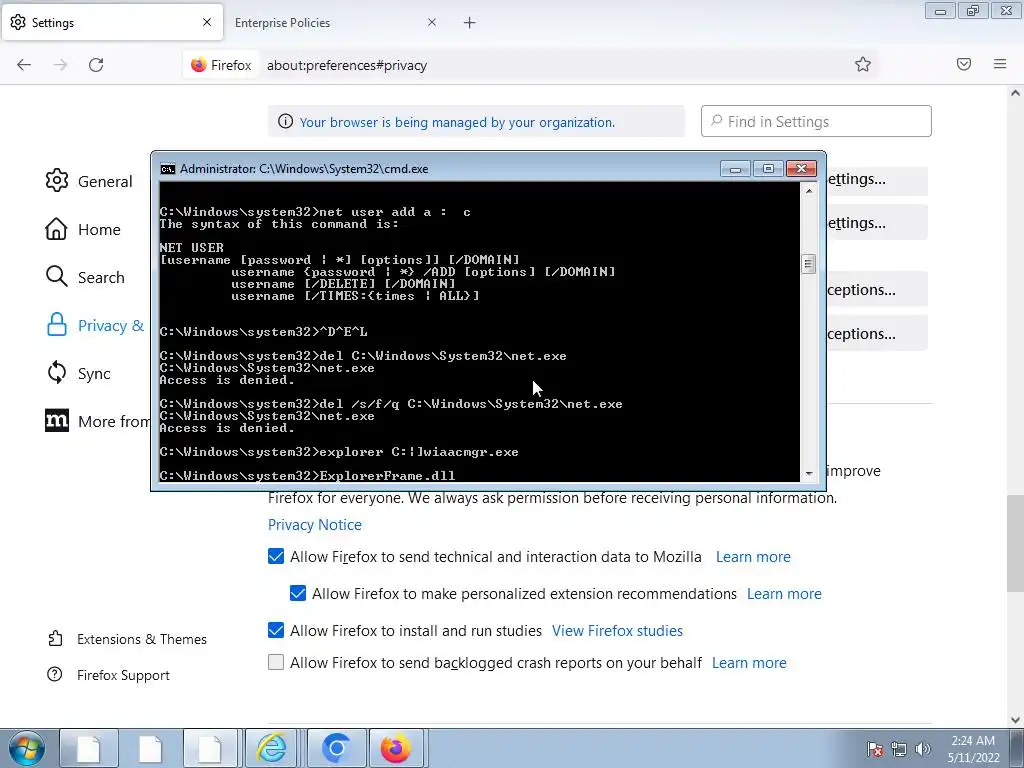Reload the current Firefox page
Screen dimensions: 1024x768
pyautogui.click(x=96, y=65)
